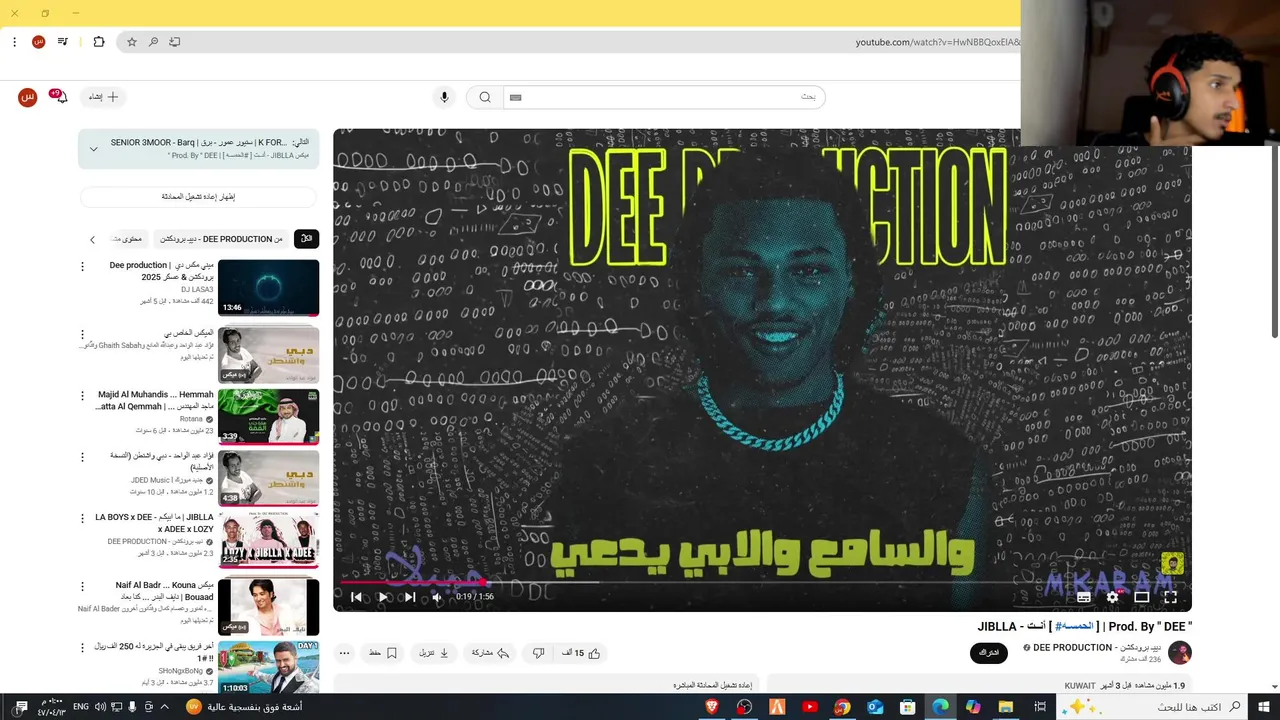Show the live chat replay button
The width and height of the screenshot is (1280, 720).
tap(198, 197)
